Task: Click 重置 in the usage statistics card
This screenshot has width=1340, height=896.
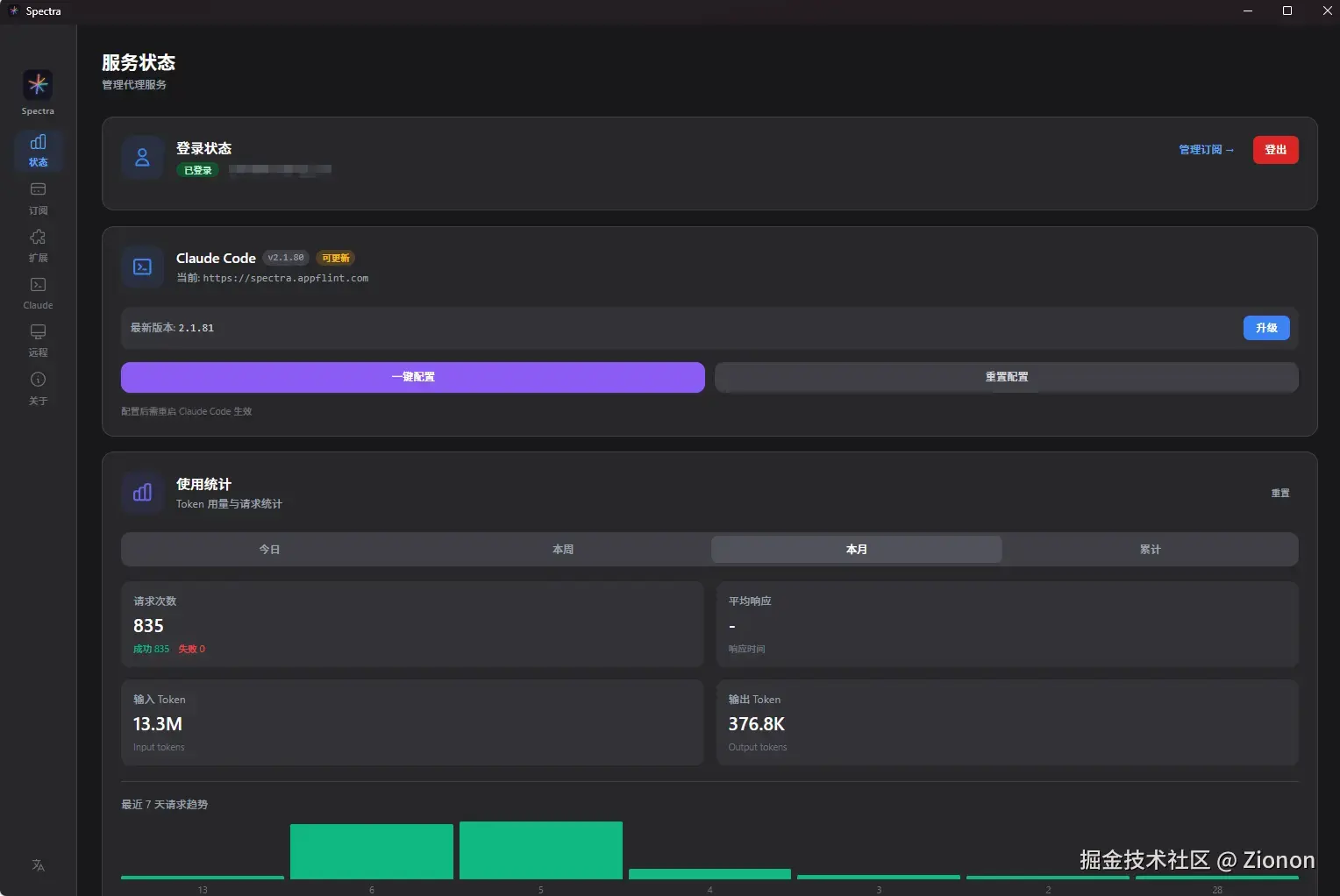Action: tap(1280, 493)
